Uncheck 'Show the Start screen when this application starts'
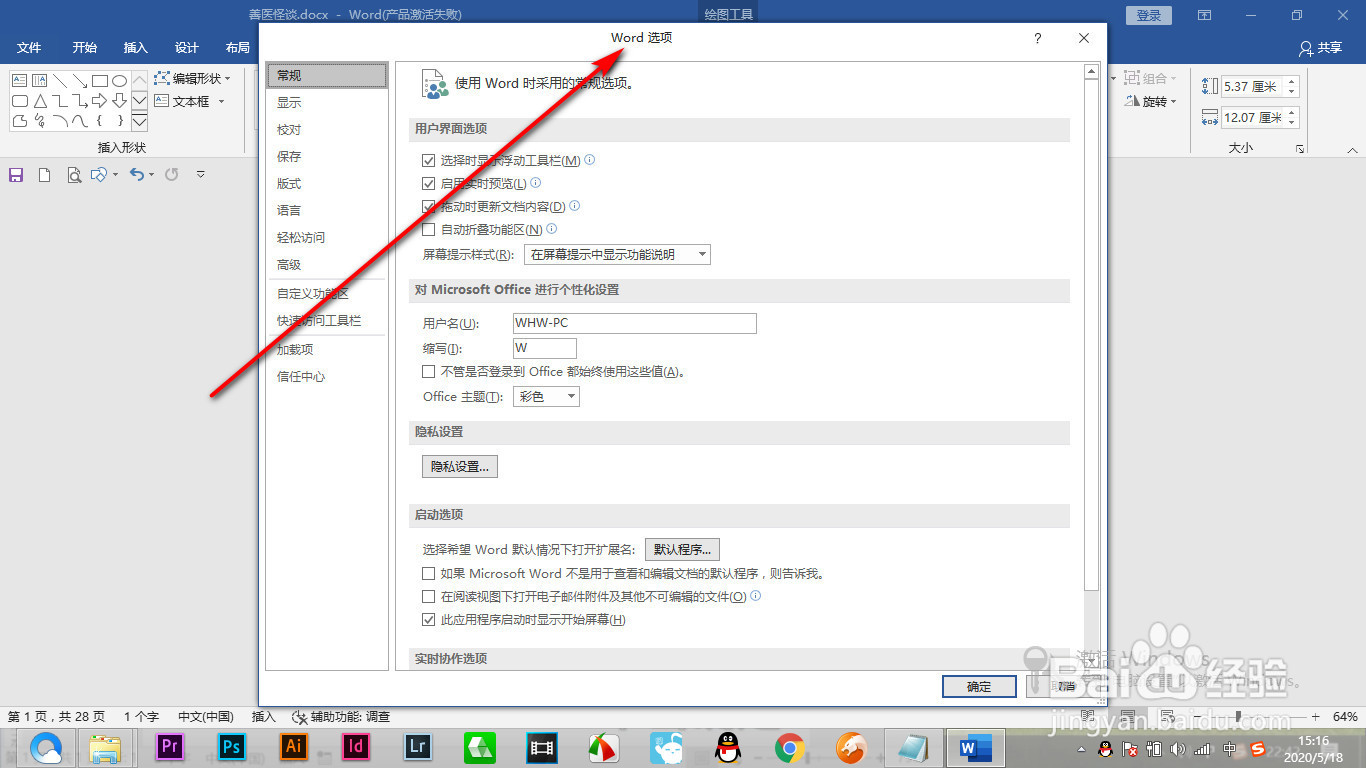This screenshot has height=768, width=1366. (x=429, y=620)
